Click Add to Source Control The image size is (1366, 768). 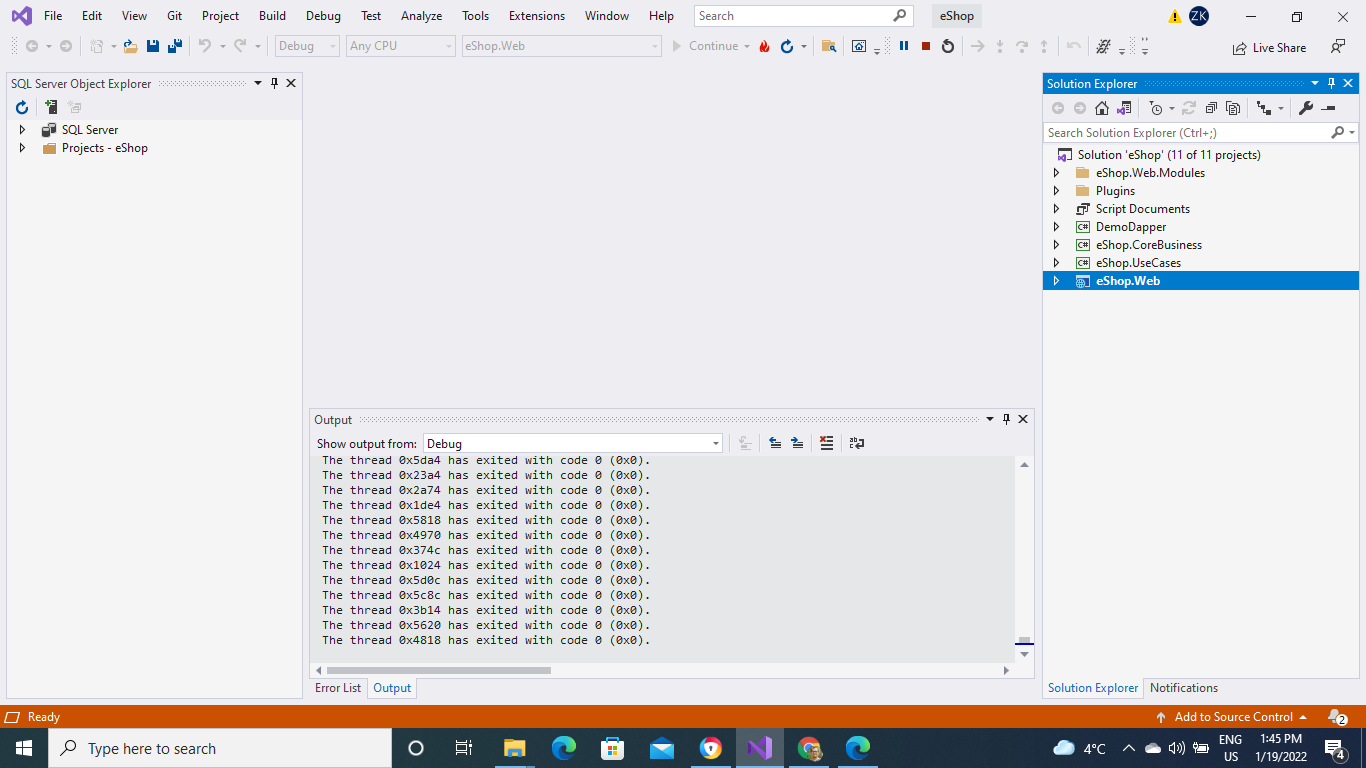tap(1233, 717)
